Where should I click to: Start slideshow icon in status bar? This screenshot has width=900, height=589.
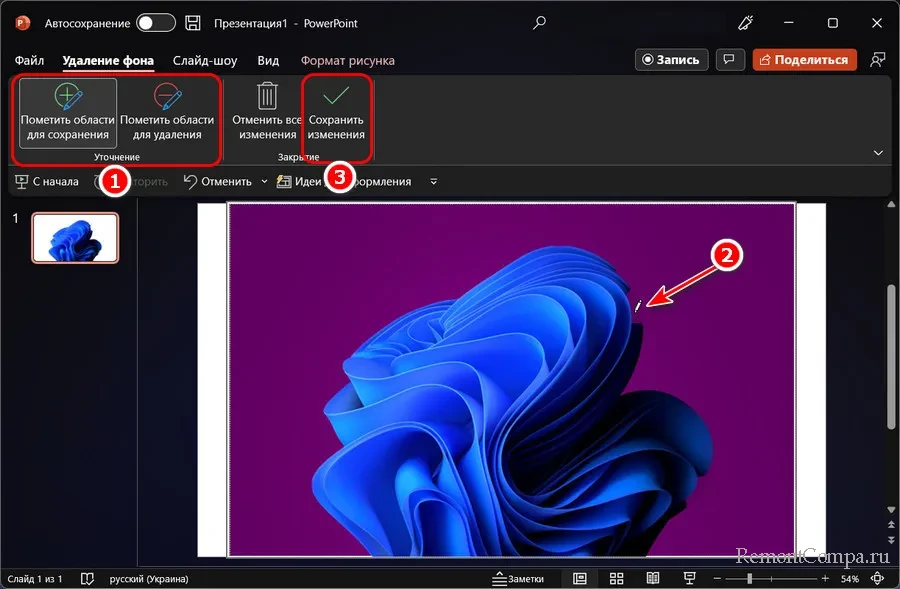tap(689, 579)
